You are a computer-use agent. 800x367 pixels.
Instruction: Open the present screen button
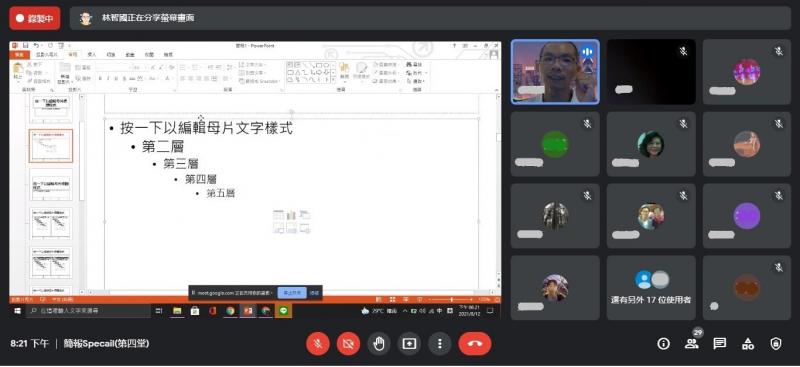409,344
